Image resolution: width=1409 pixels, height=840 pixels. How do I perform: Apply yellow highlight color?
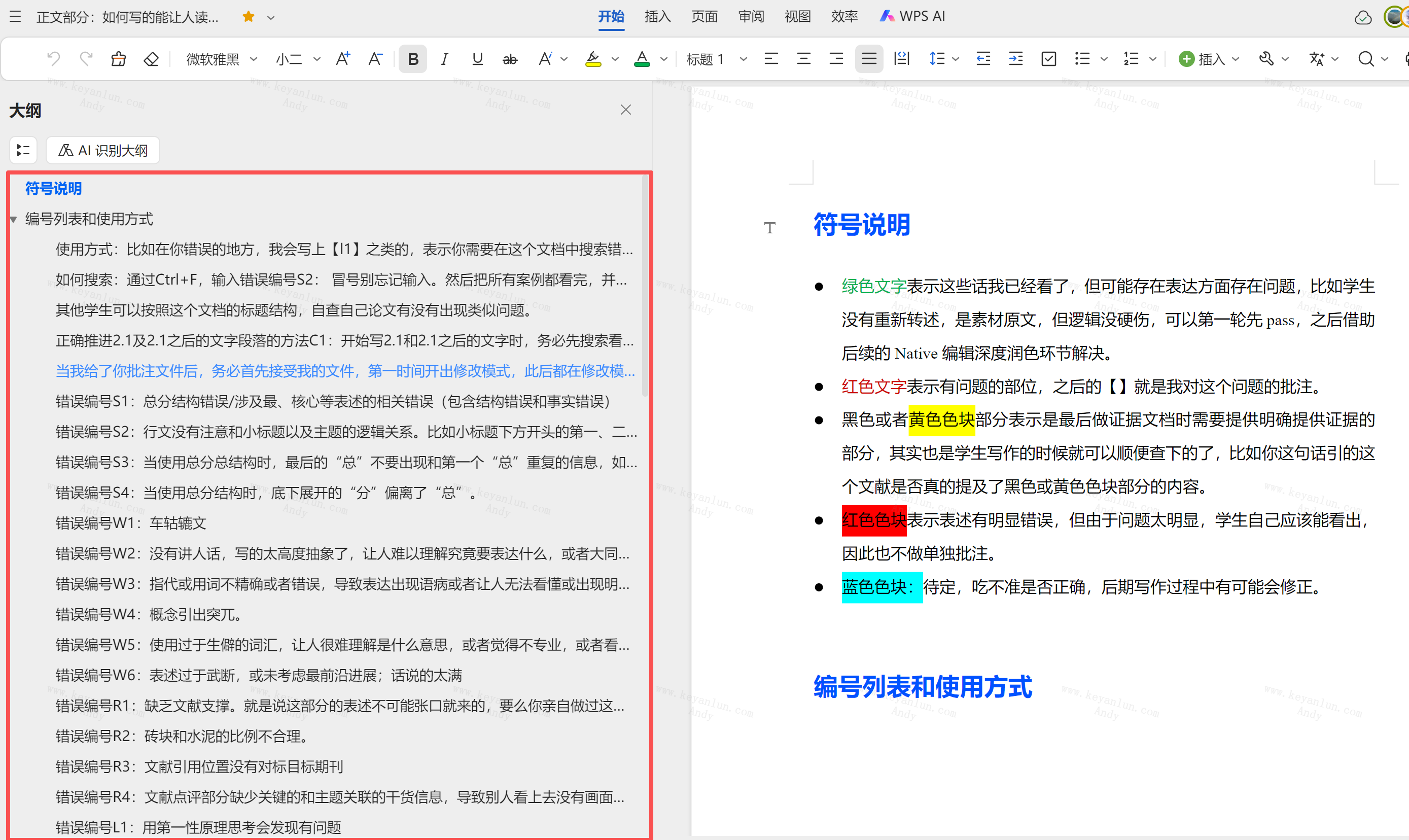click(593, 59)
